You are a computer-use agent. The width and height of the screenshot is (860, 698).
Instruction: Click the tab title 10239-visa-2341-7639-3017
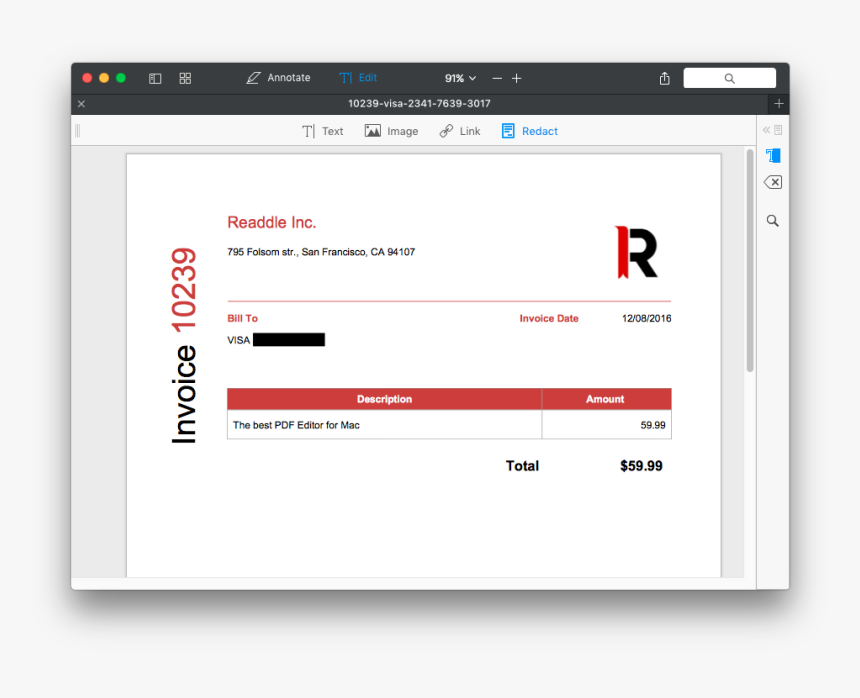coord(420,104)
